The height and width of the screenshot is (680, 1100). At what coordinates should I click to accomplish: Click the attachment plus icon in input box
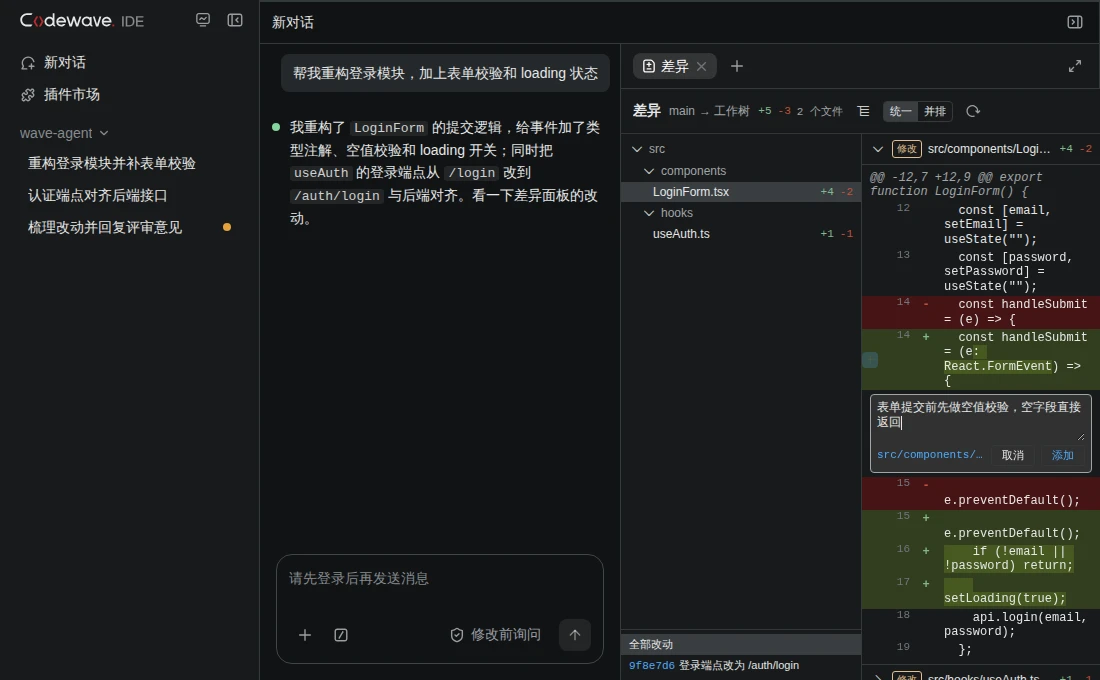click(304, 635)
